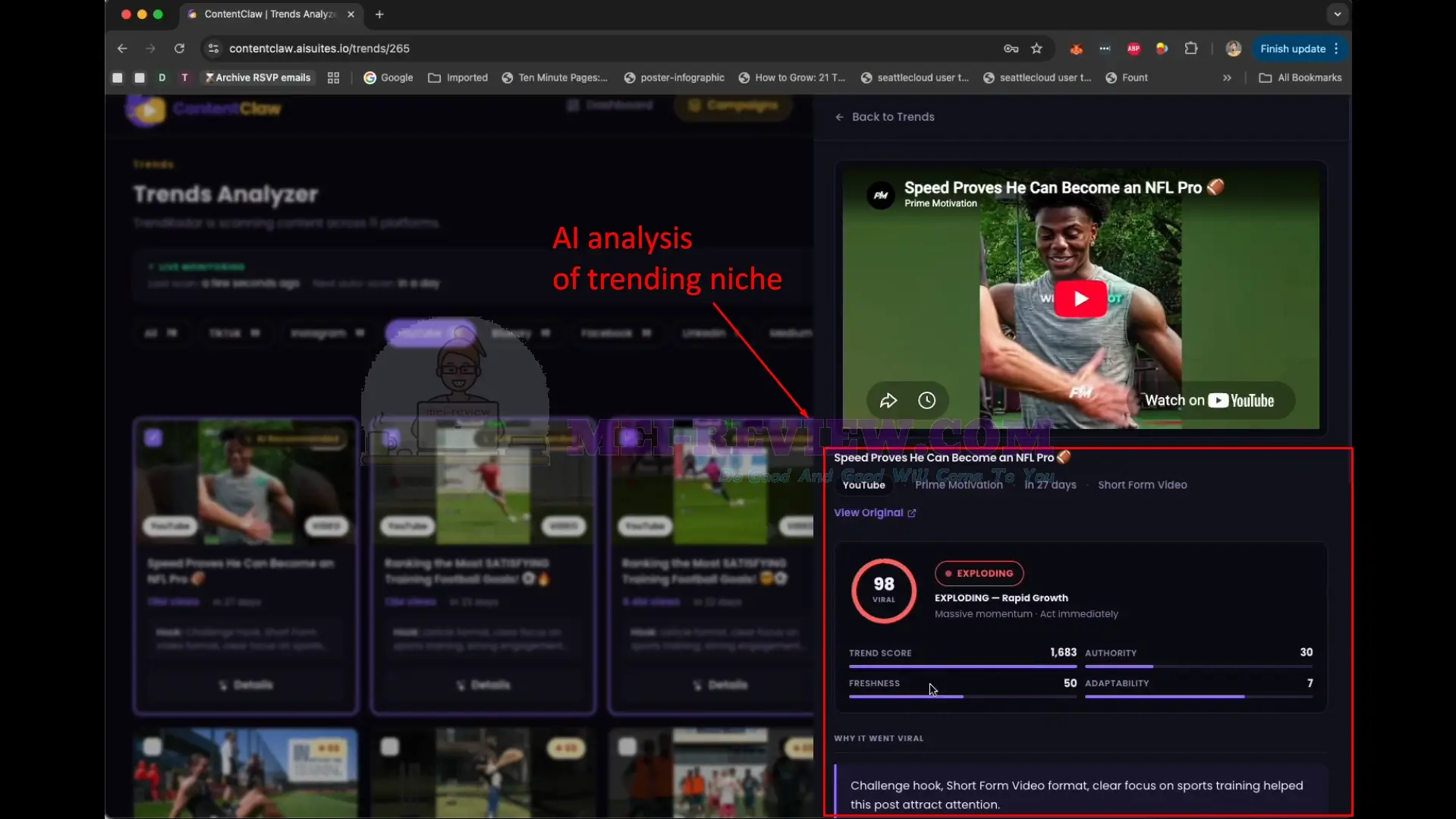Screen dimensions: 1456x819
Task: Click the Trend Score progress bar
Action: coord(962,666)
